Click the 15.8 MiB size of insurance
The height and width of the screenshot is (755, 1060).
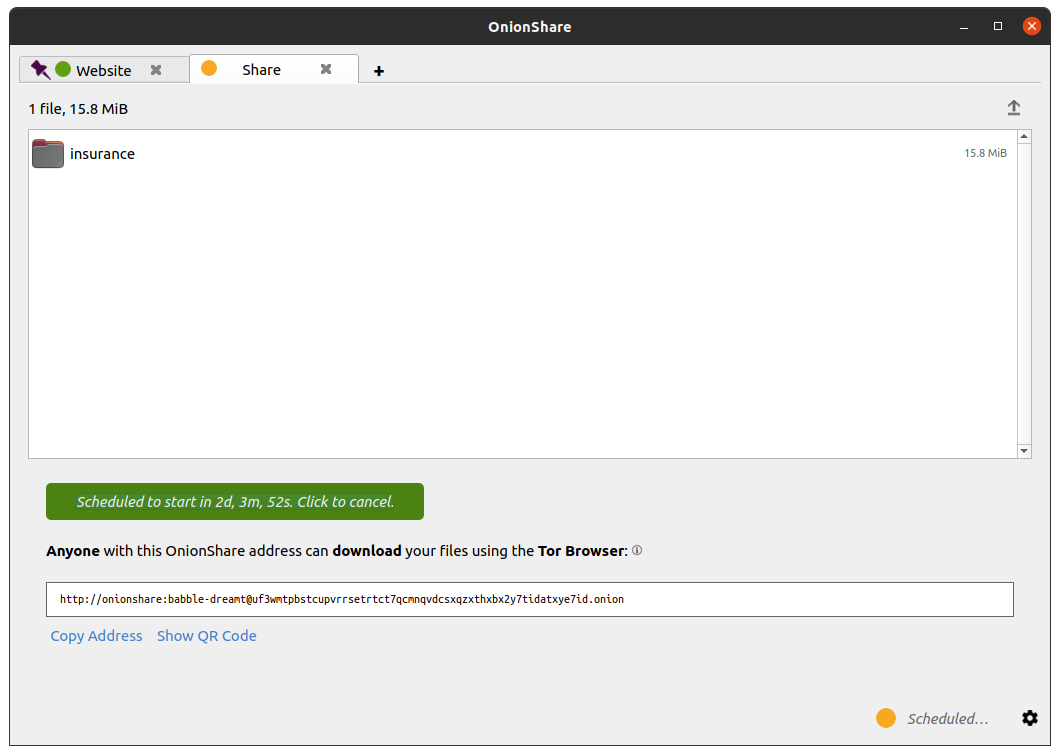pos(985,153)
